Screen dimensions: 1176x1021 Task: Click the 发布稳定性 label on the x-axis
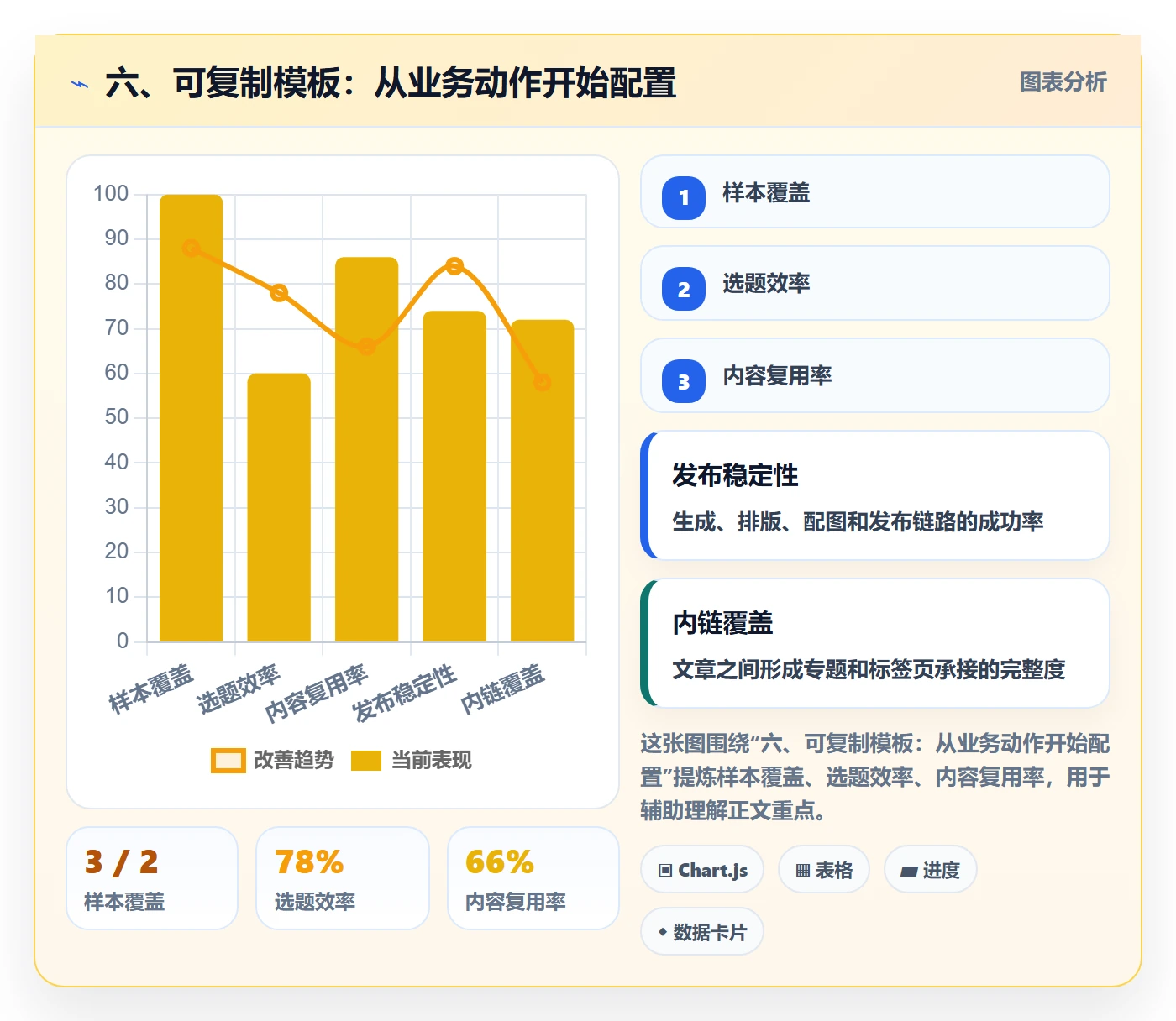pyautogui.click(x=404, y=694)
